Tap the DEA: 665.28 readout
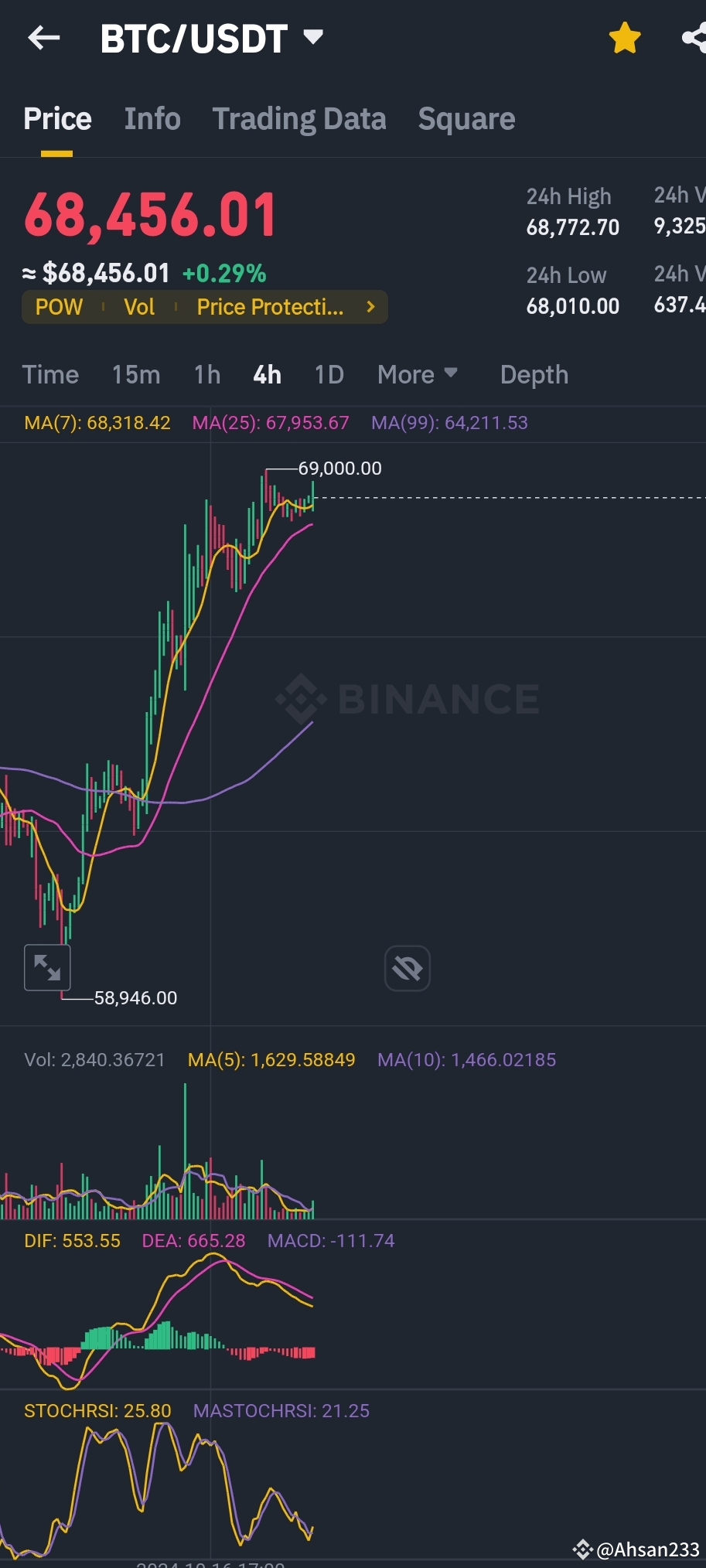 [x=193, y=1241]
